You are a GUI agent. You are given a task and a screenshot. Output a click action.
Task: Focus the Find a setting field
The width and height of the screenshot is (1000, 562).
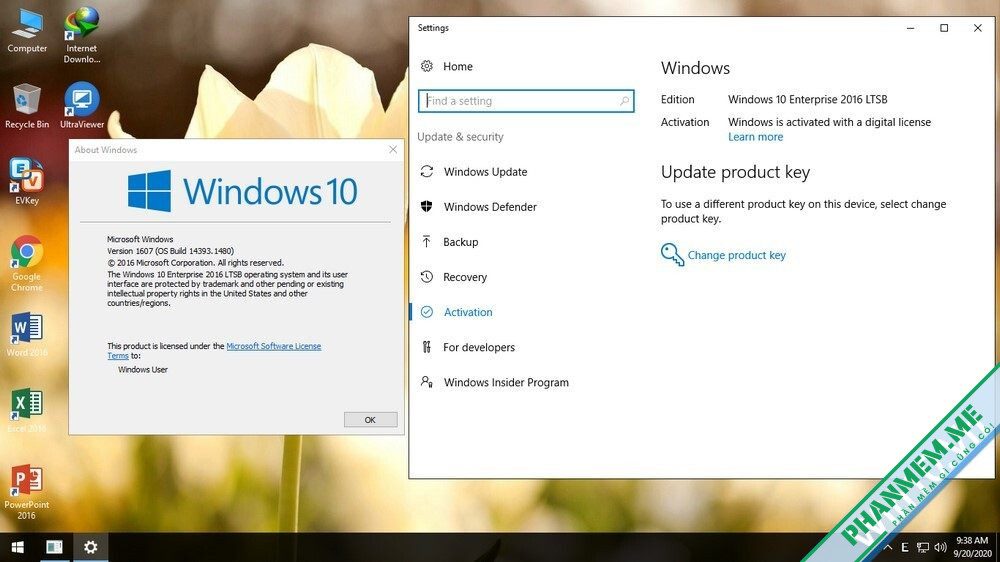coord(526,101)
